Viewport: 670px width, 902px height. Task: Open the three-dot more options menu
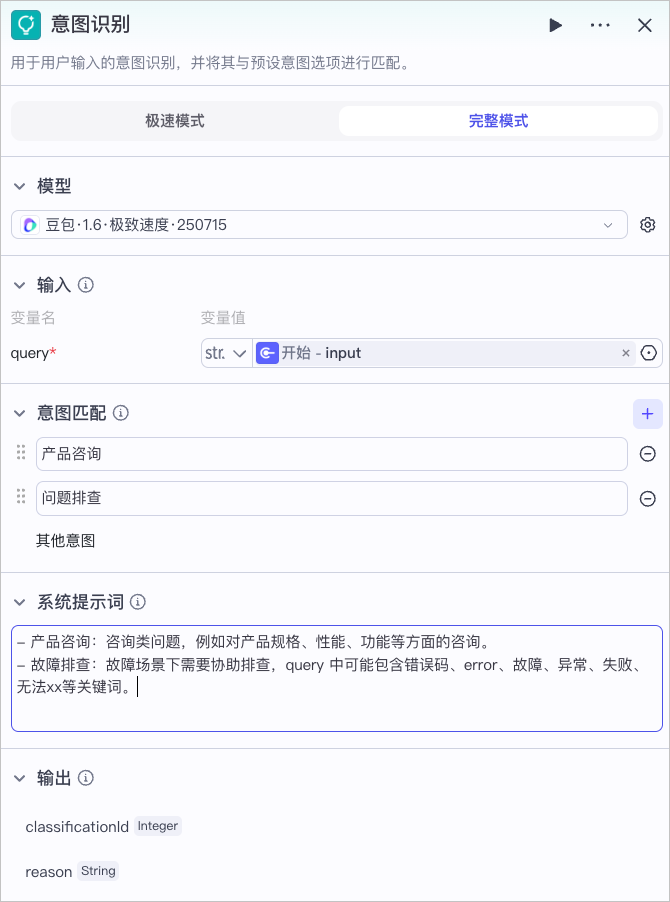point(600,26)
